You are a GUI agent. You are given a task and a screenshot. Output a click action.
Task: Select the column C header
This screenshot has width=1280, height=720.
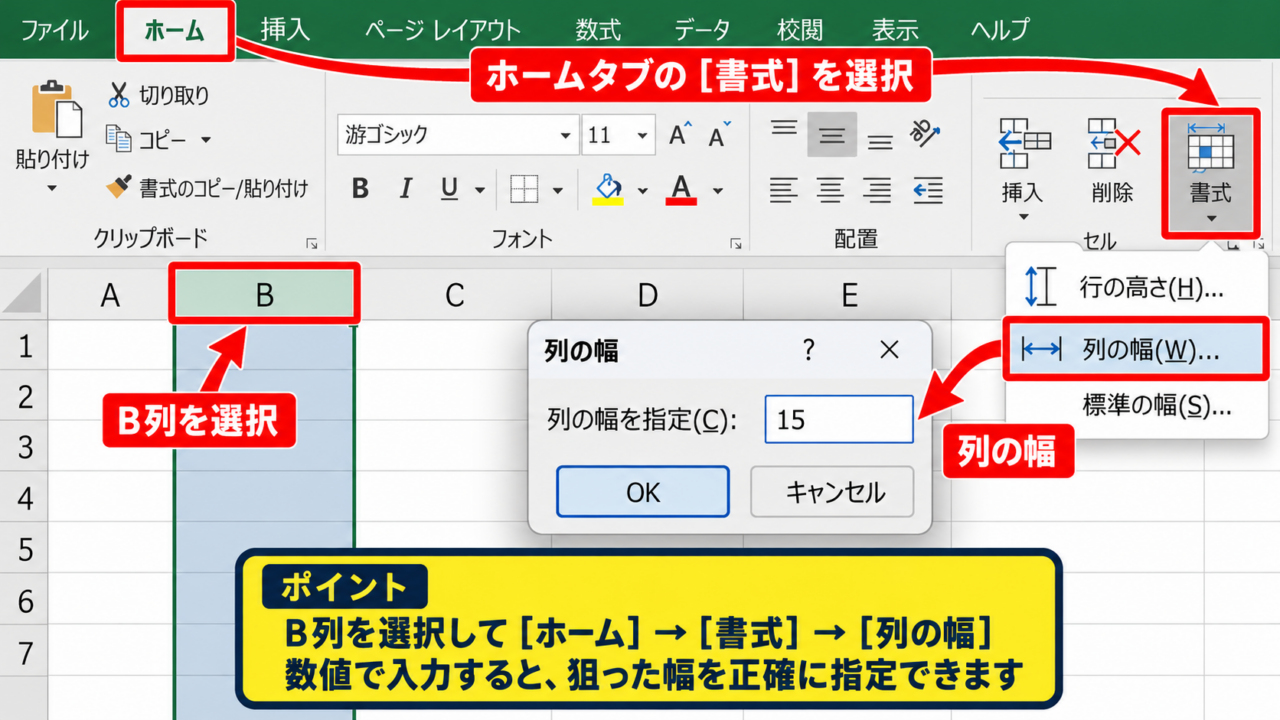click(455, 295)
